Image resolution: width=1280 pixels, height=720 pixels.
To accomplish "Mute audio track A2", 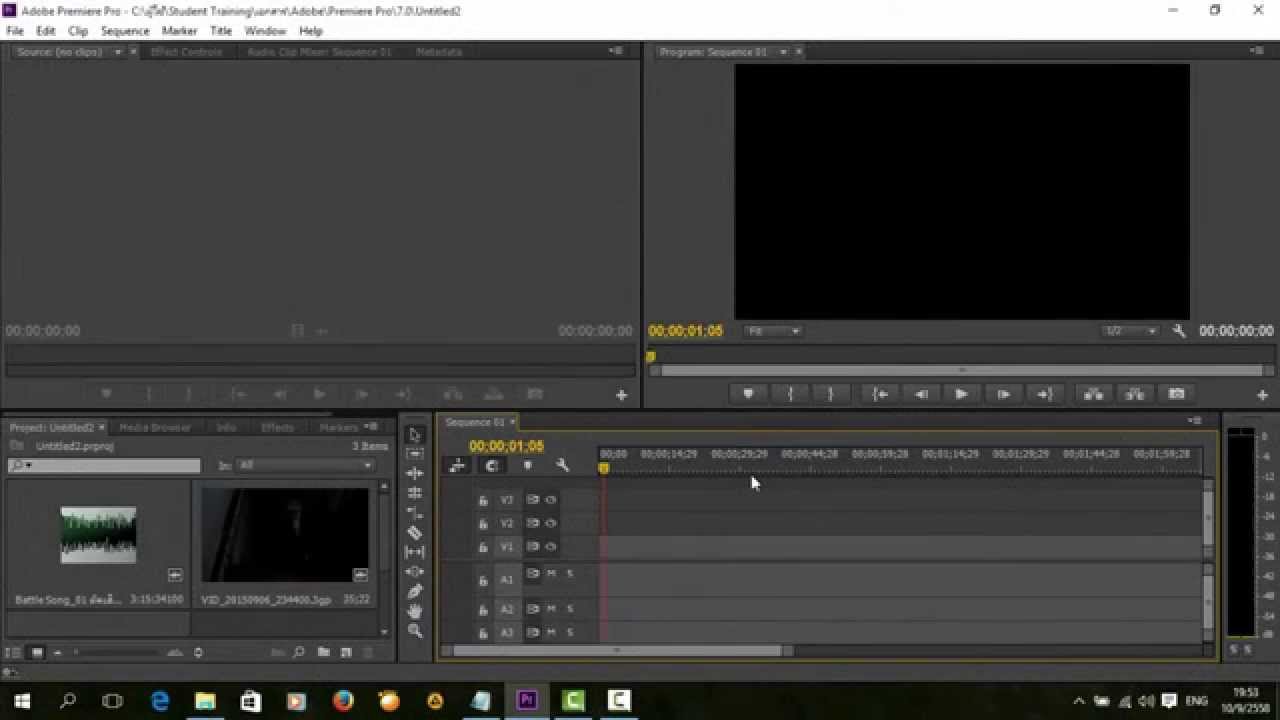I will (551, 609).
